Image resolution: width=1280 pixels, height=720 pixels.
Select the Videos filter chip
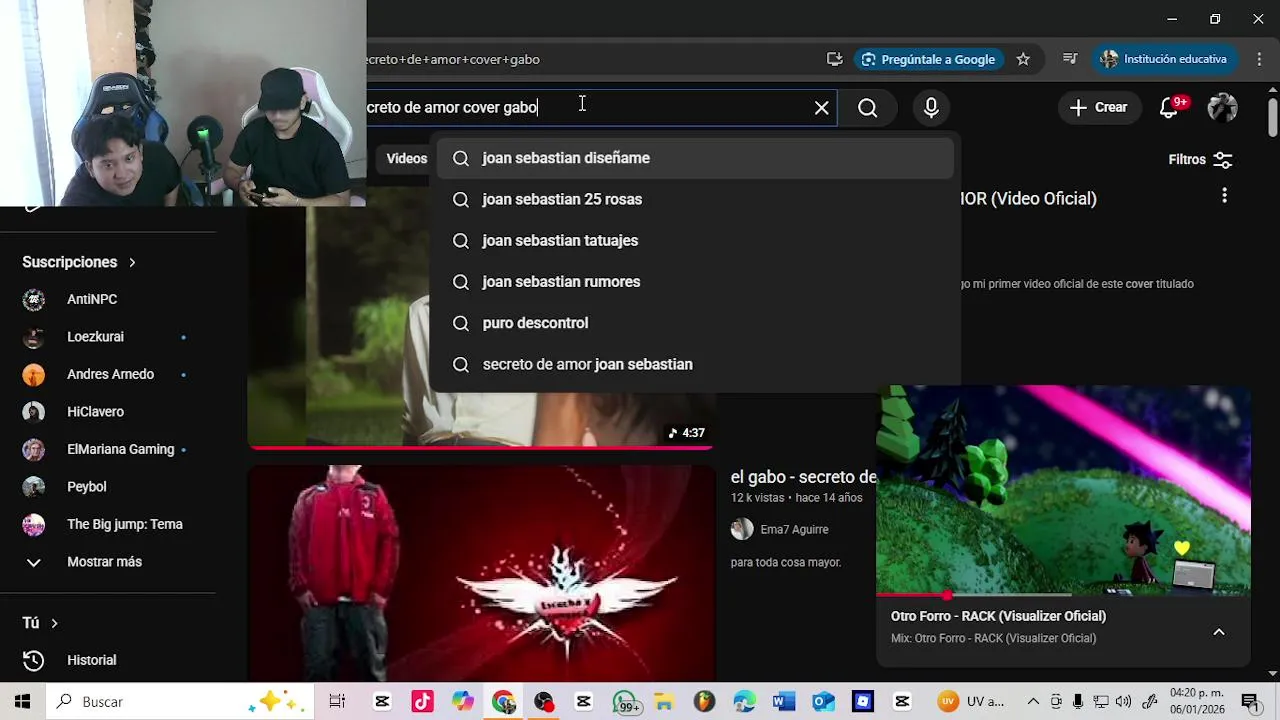pyautogui.click(x=406, y=158)
